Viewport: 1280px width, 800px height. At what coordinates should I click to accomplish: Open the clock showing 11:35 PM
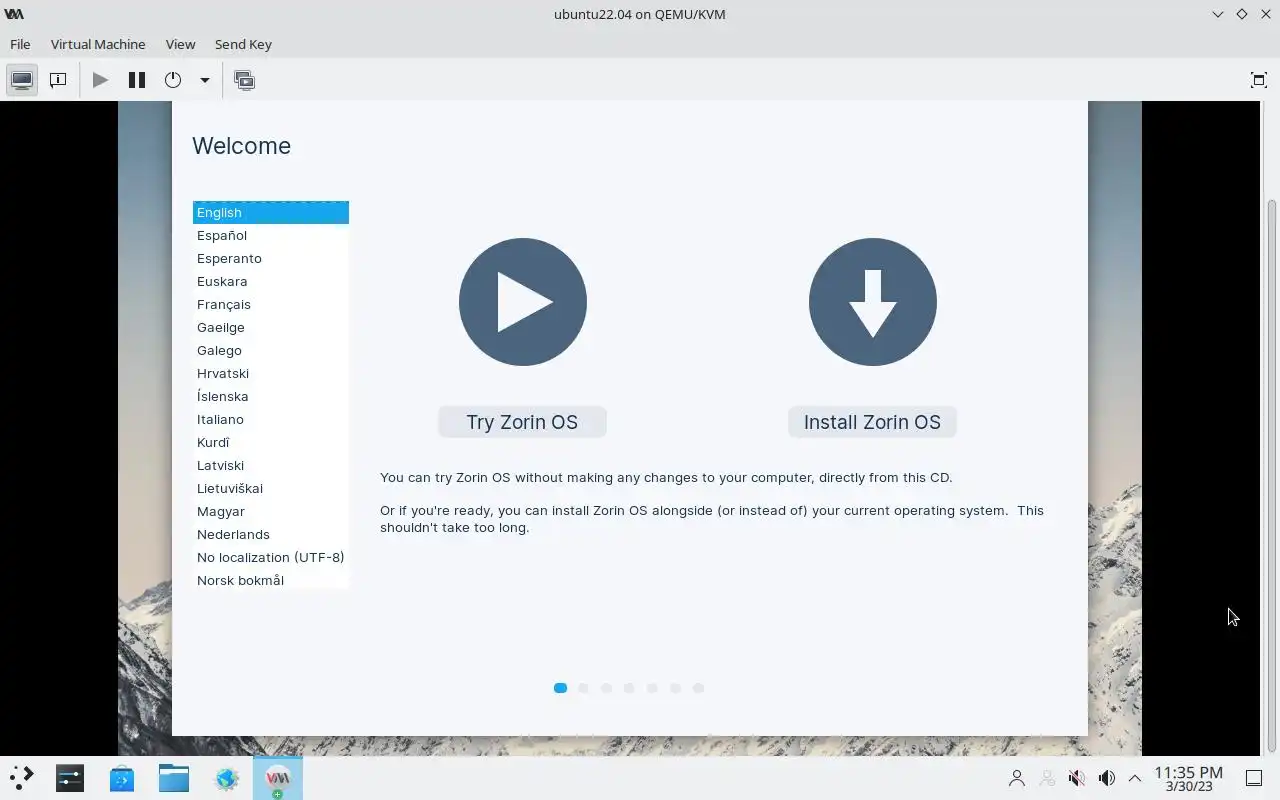1188,778
